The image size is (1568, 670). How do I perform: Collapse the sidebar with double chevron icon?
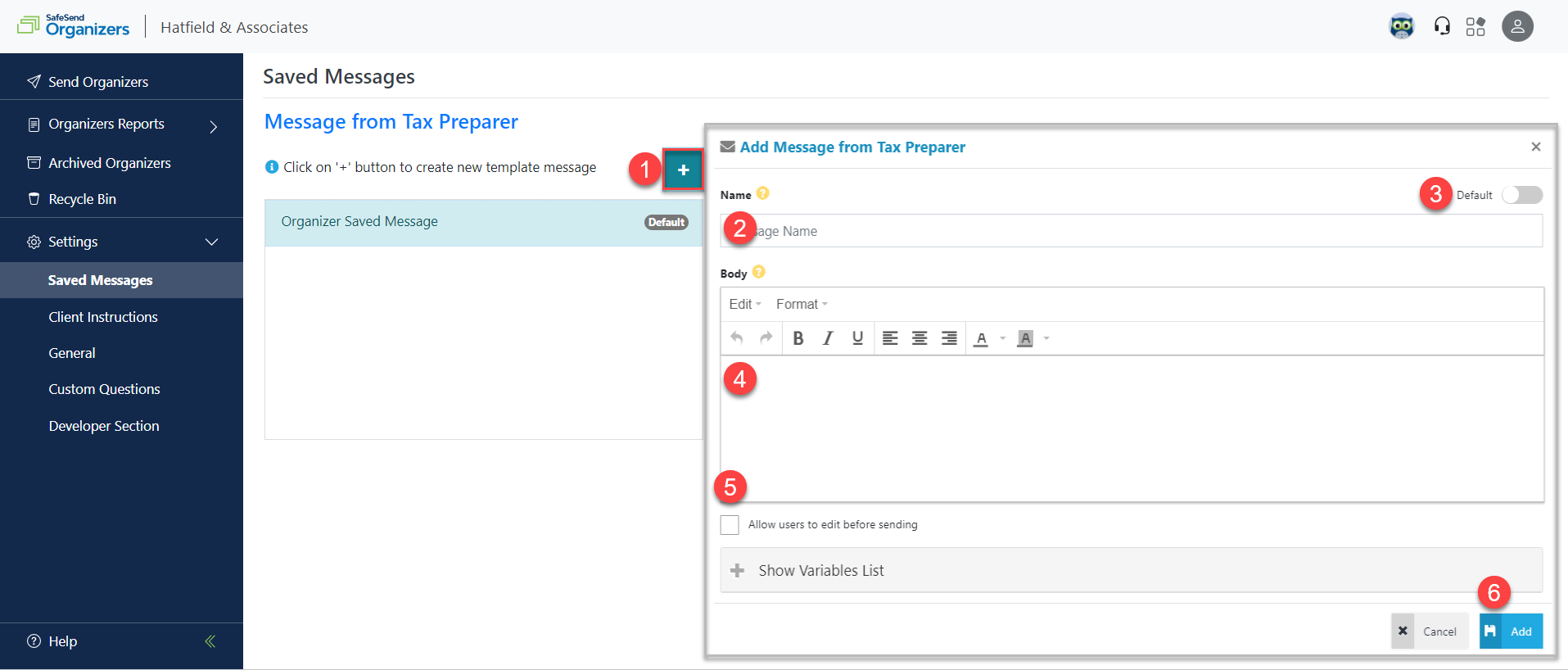210,641
